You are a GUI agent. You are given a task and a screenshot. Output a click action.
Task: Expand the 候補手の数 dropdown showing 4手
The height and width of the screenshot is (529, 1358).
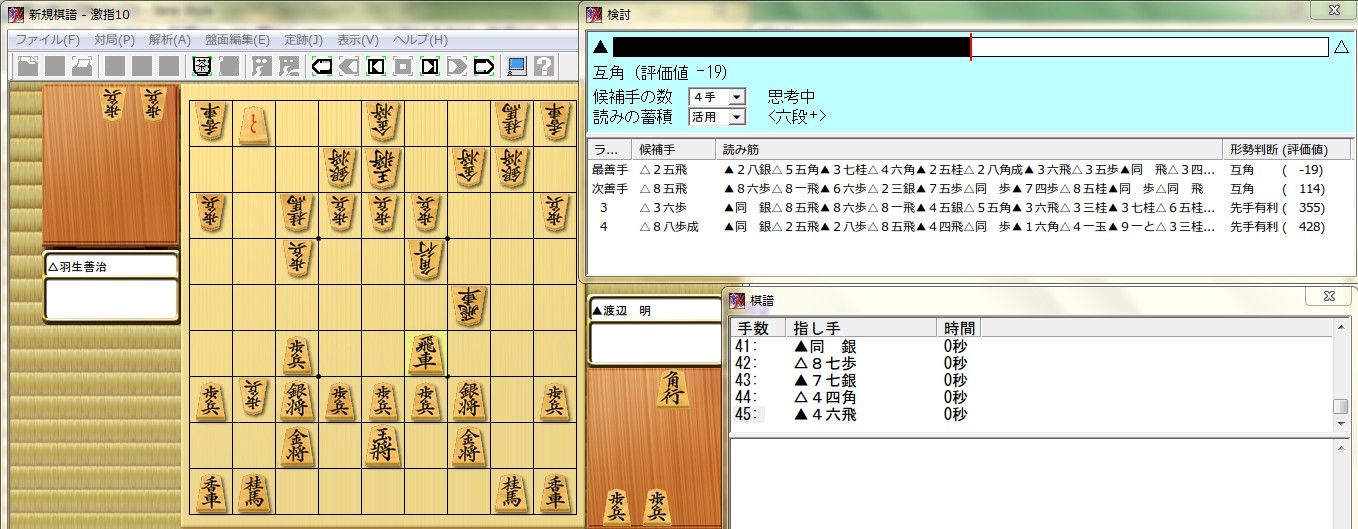coord(738,97)
